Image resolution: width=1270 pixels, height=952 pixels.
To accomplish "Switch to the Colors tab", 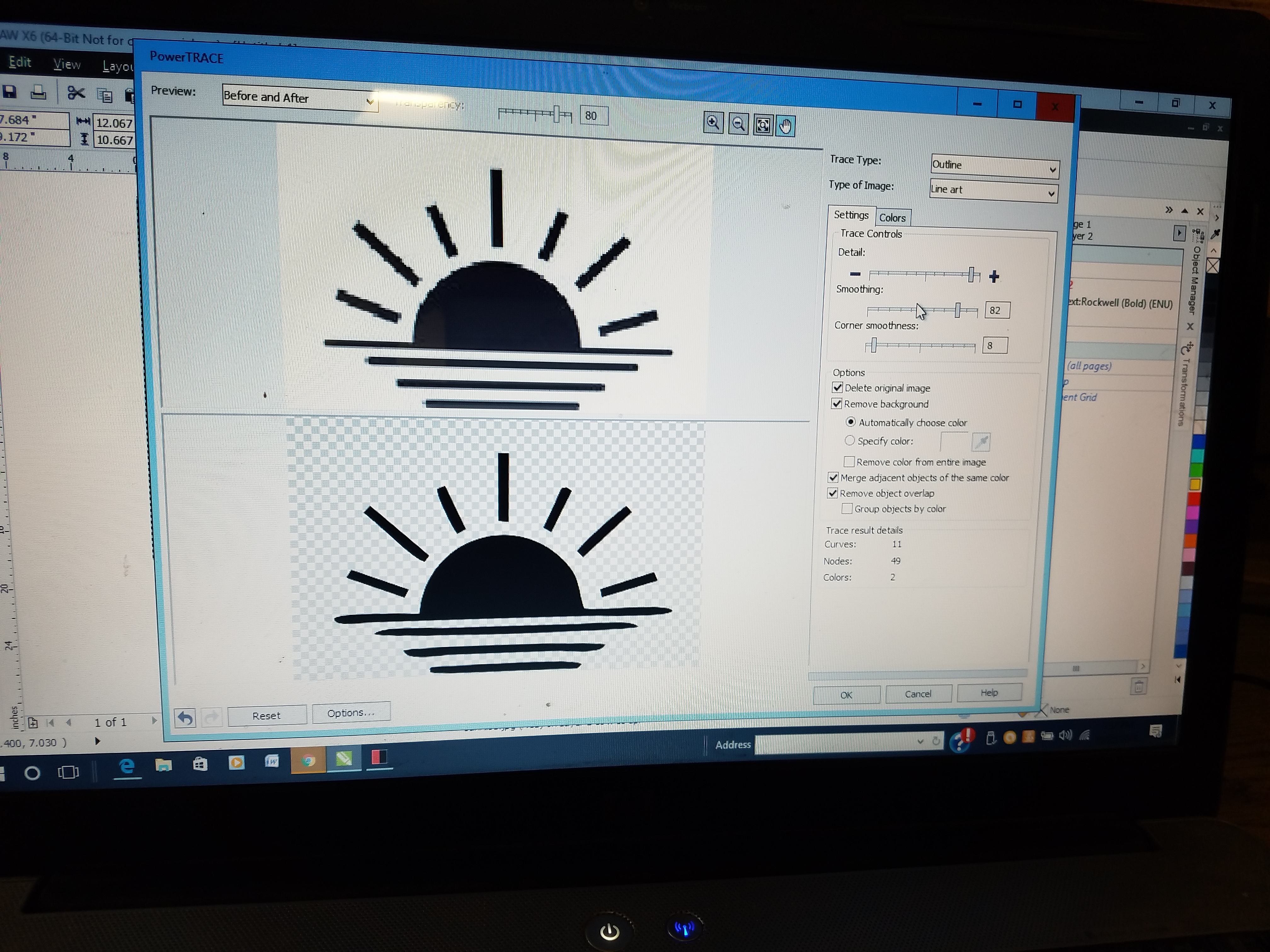I will (892, 218).
